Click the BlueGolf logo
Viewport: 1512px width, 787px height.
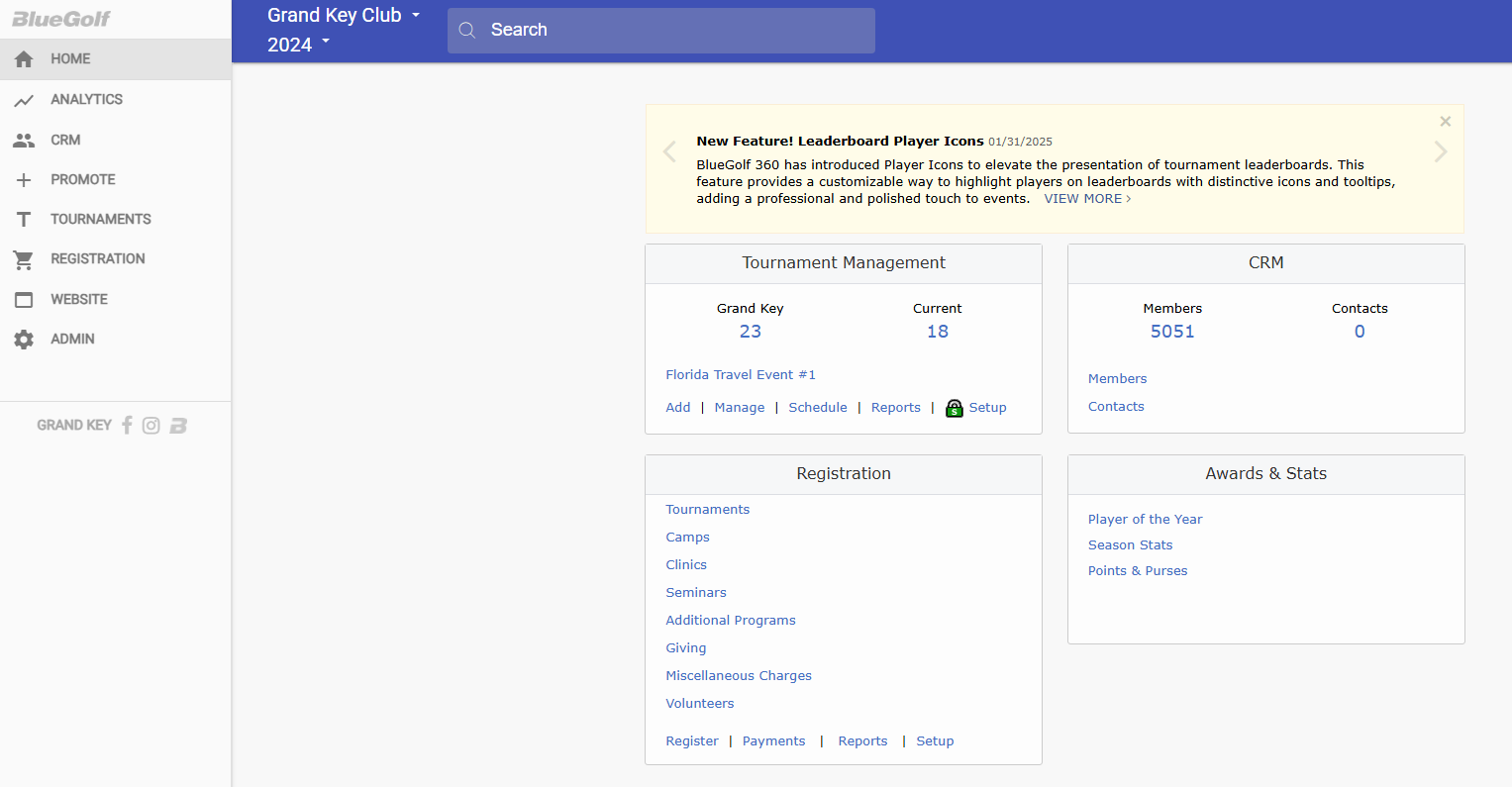pyautogui.click(x=61, y=19)
